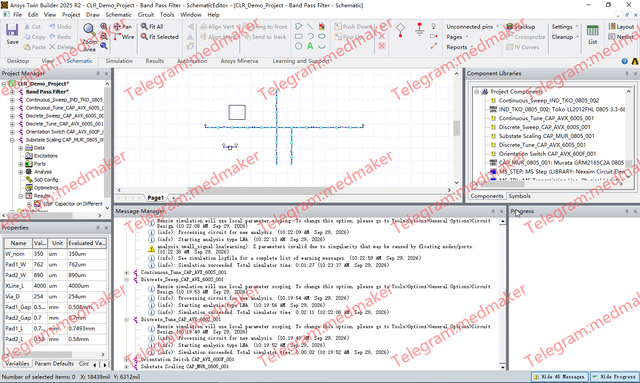Open the Cleanup dropdown
The height and width of the screenshot is (383, 640).
tap(565, 37)
